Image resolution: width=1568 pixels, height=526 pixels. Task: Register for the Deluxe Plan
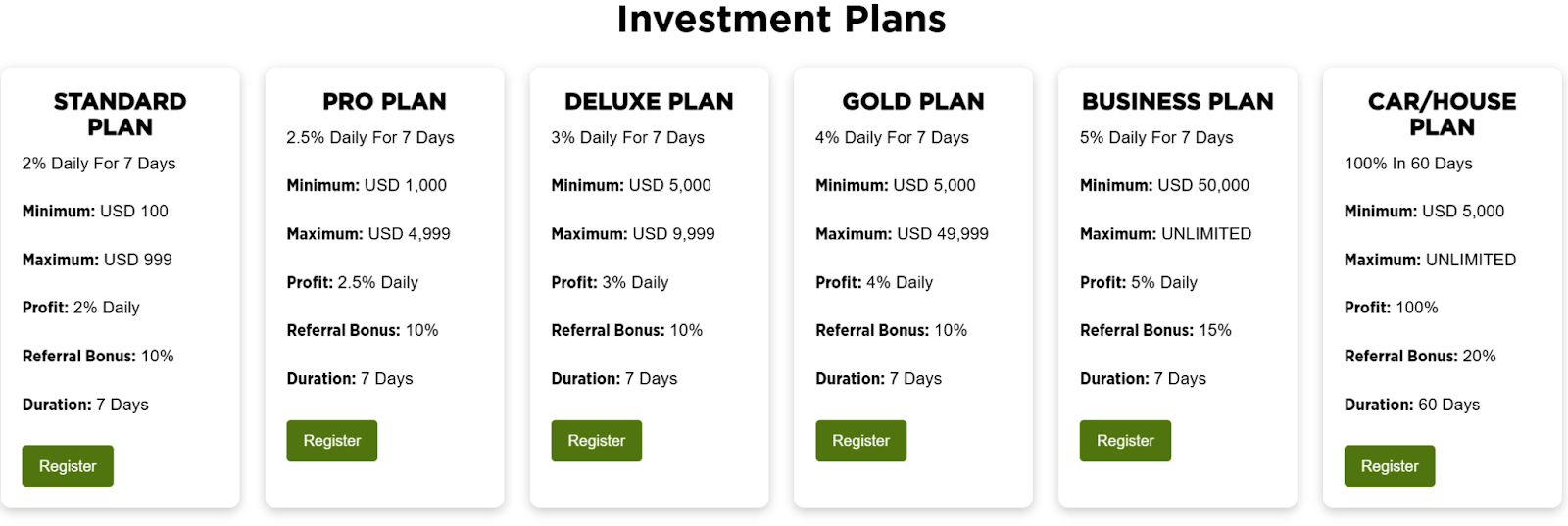pos(596,441)
